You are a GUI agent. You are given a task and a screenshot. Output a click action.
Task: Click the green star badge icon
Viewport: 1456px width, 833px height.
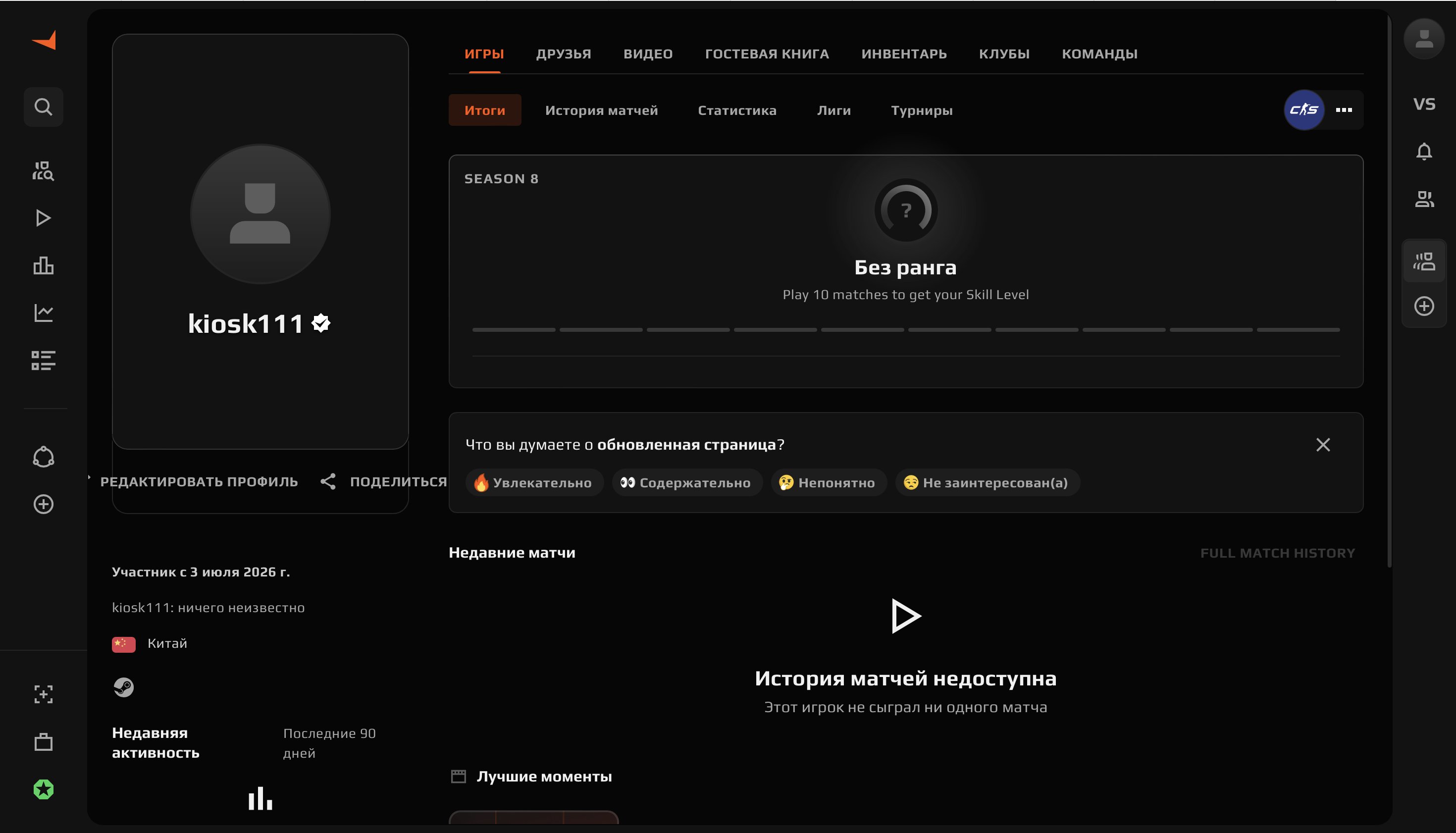44,789
